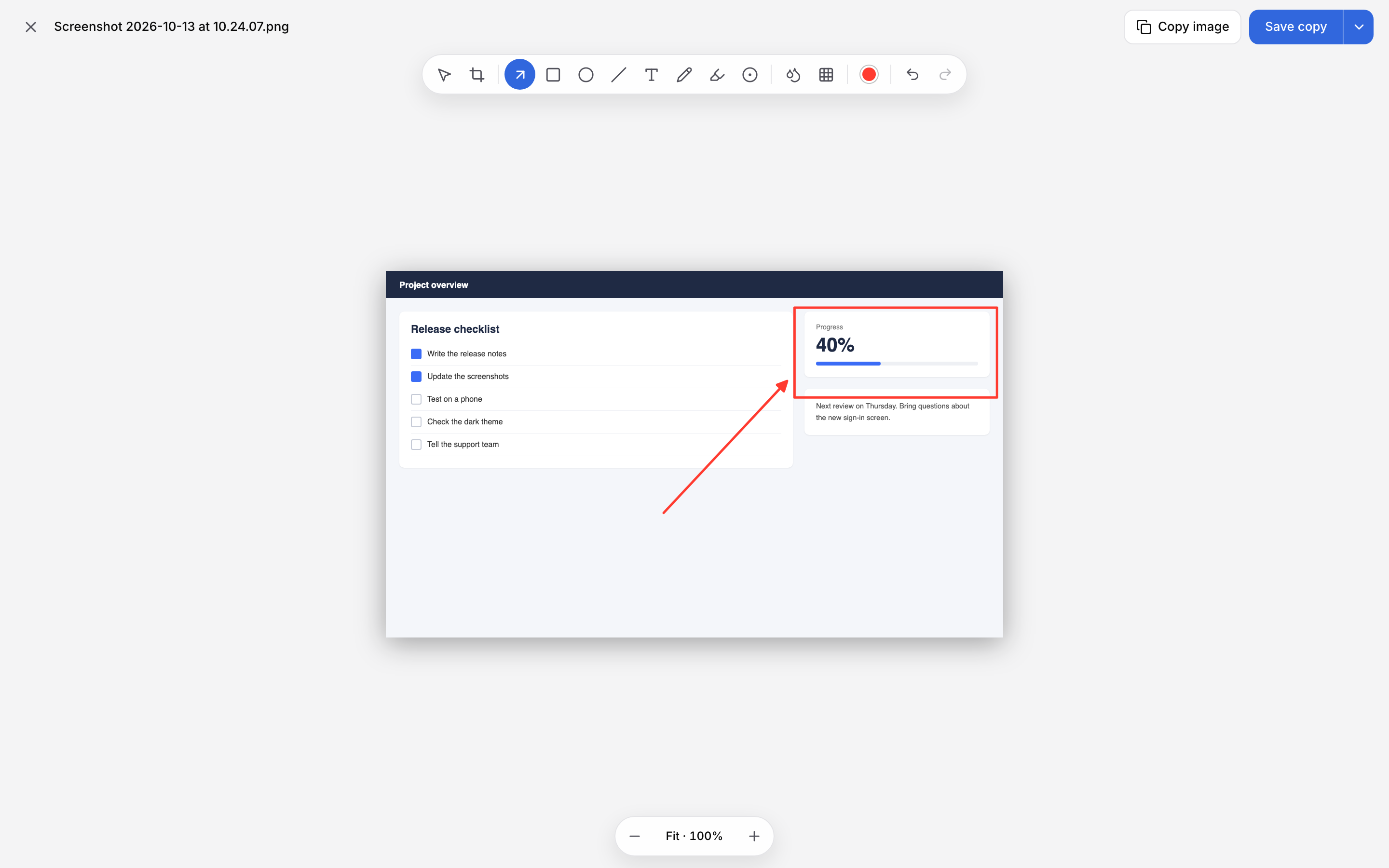The width and height of the screenshot is (1389, 868).
Task: Click the Save copy button
Action: (x=1295, y=27)
